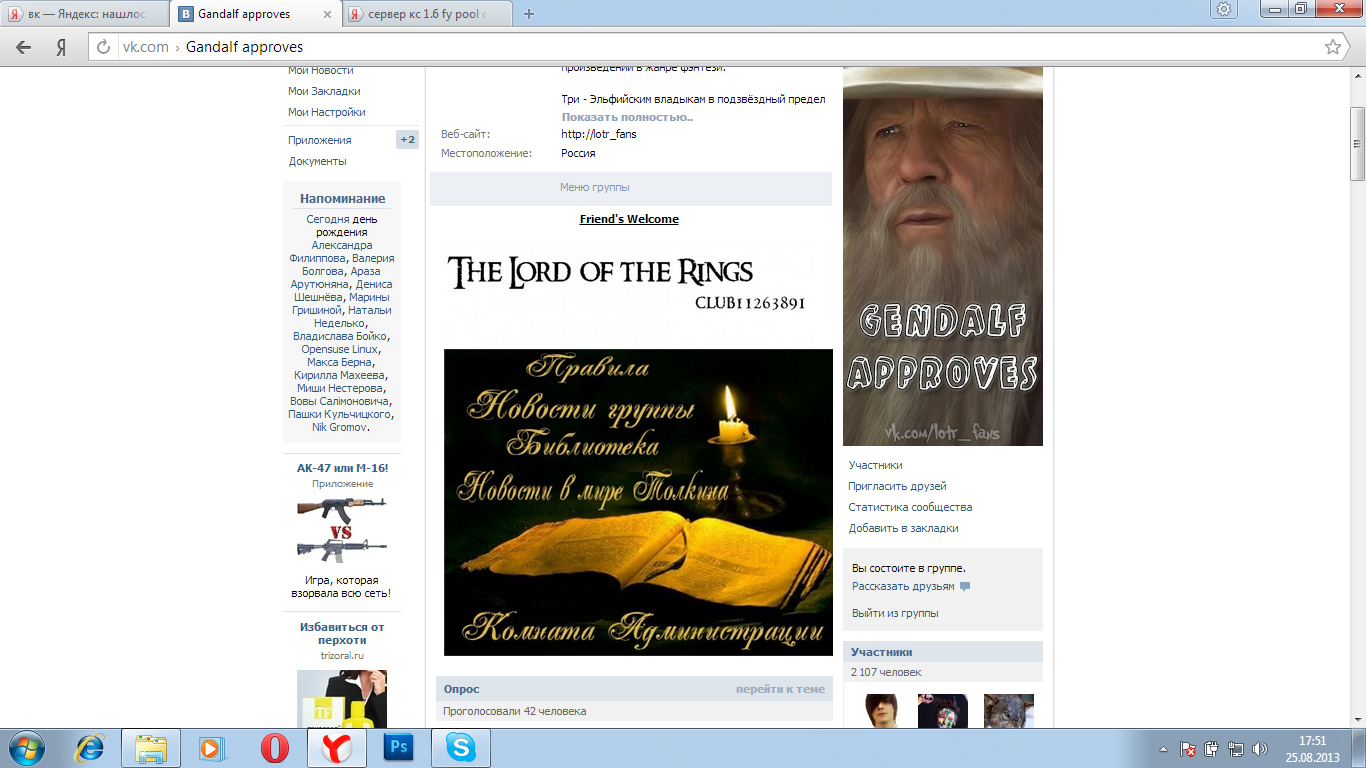Open Библиотека in menu image

coord(582,444)
